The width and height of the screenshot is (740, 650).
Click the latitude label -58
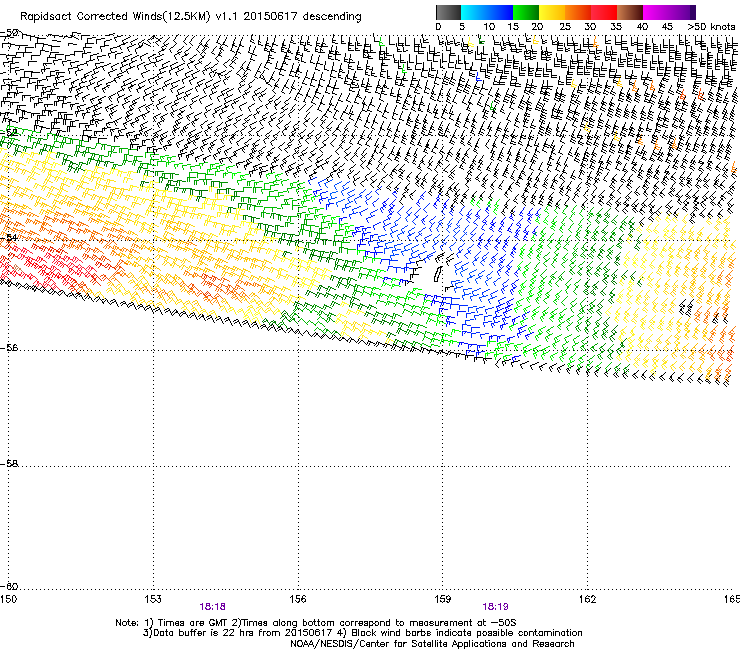[9, 464]
